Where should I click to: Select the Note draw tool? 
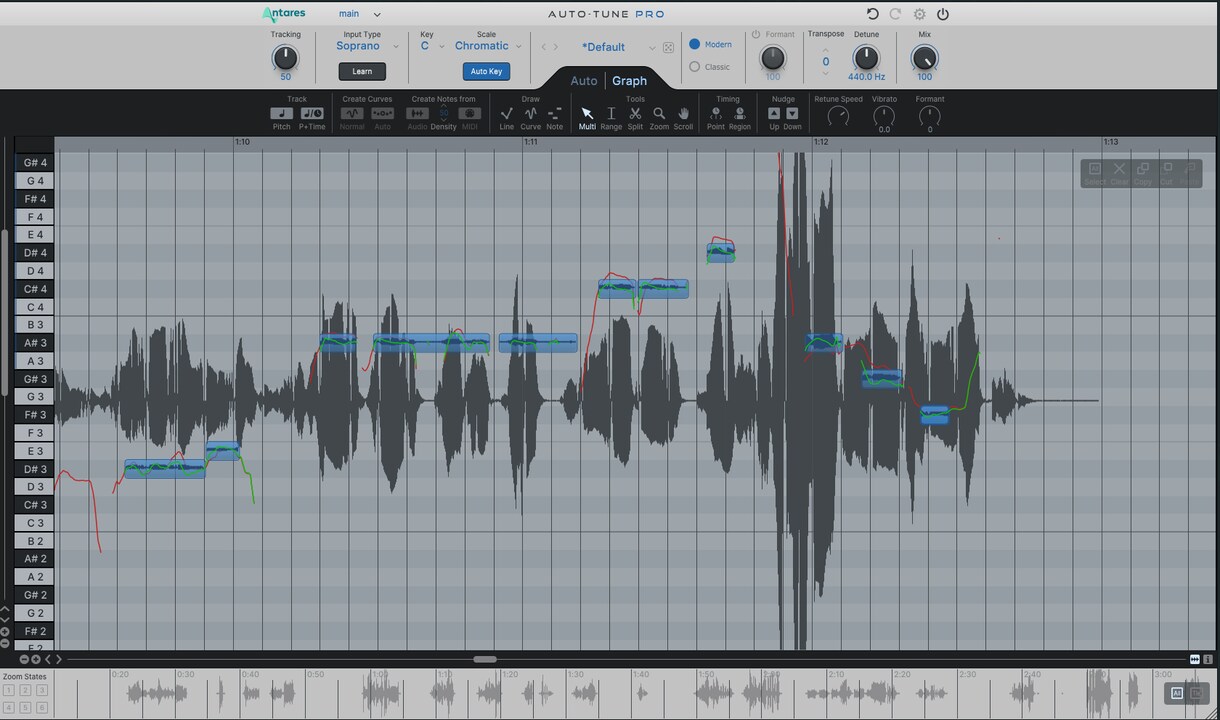click(554, 114)
